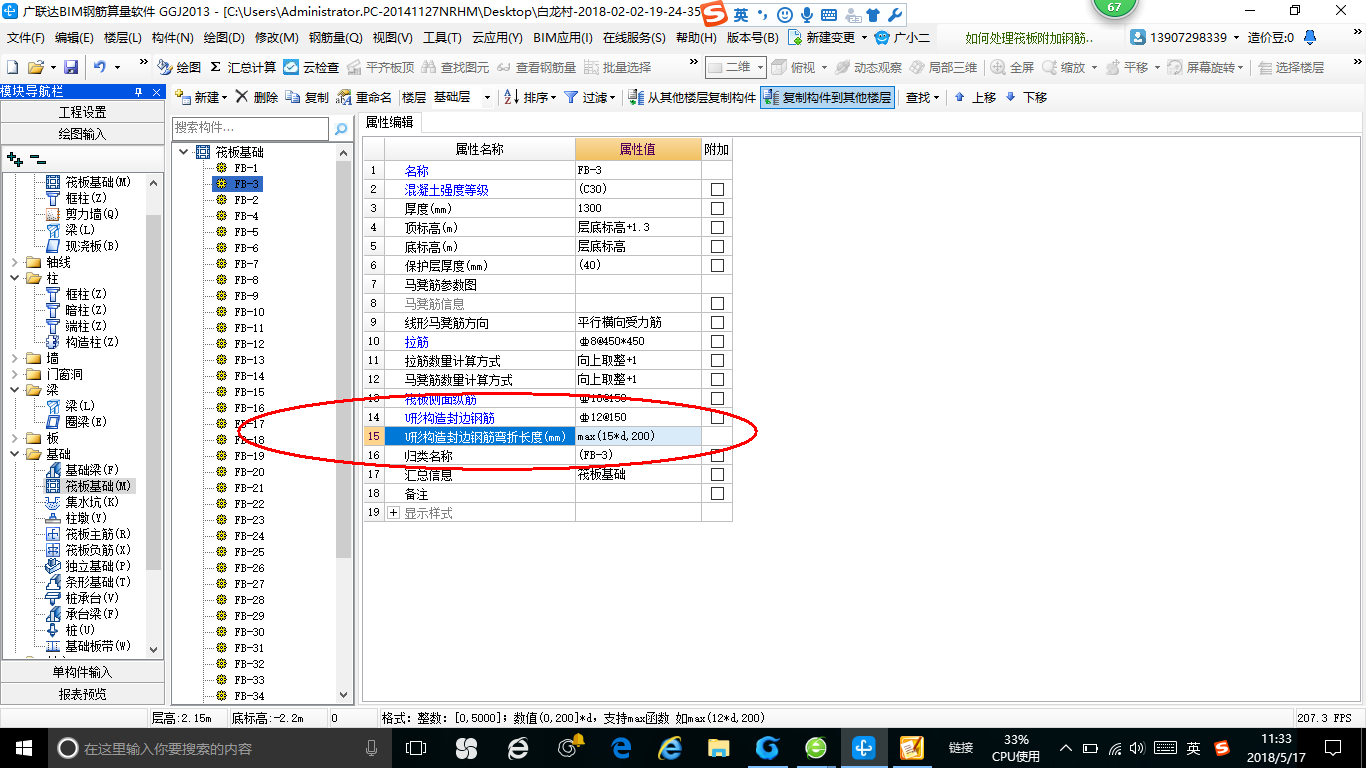Click the Windows Start button

pos(23,747)
